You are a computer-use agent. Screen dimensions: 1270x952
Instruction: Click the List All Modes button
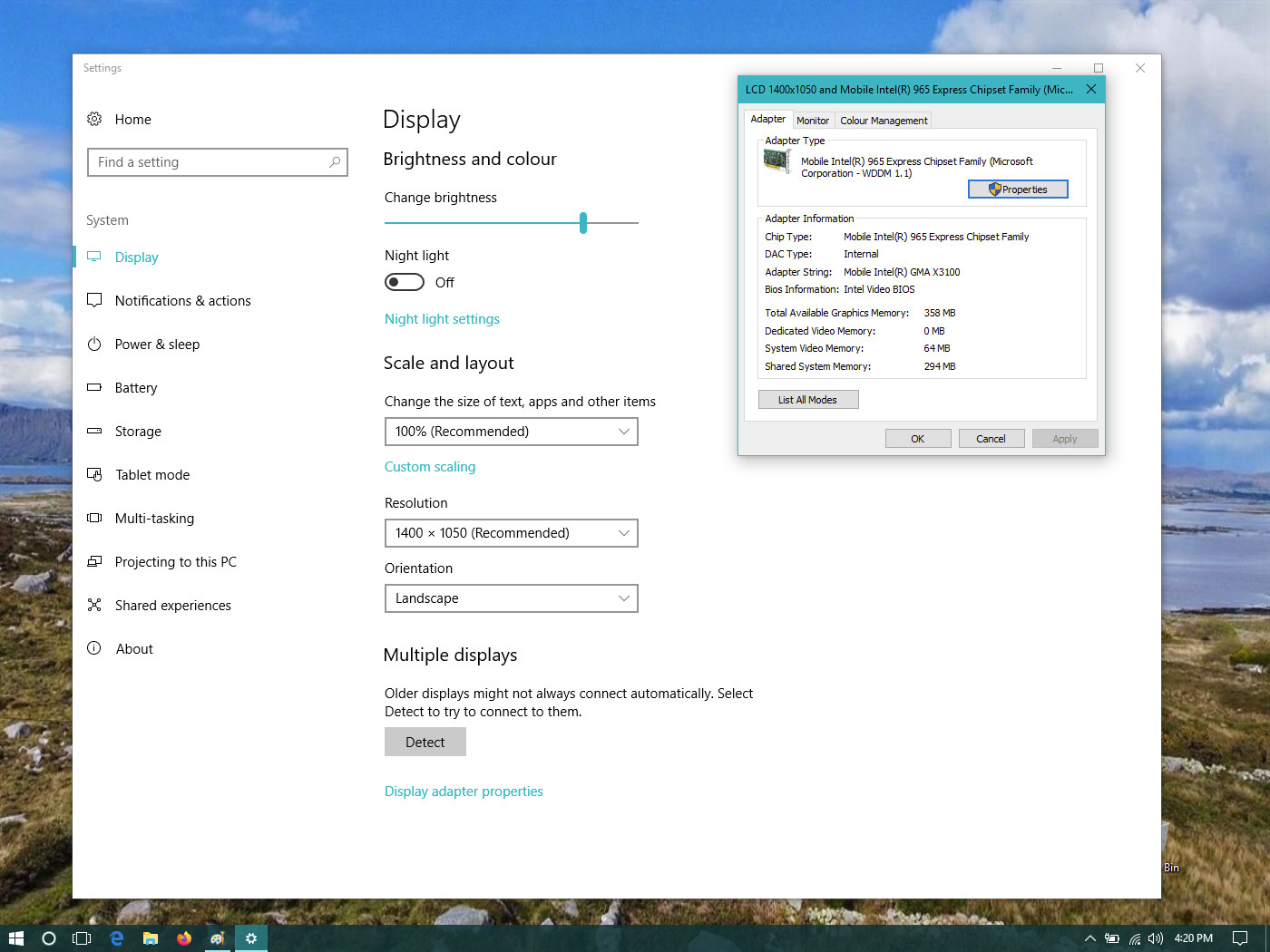pyautogui.click(x=808, y=400)
